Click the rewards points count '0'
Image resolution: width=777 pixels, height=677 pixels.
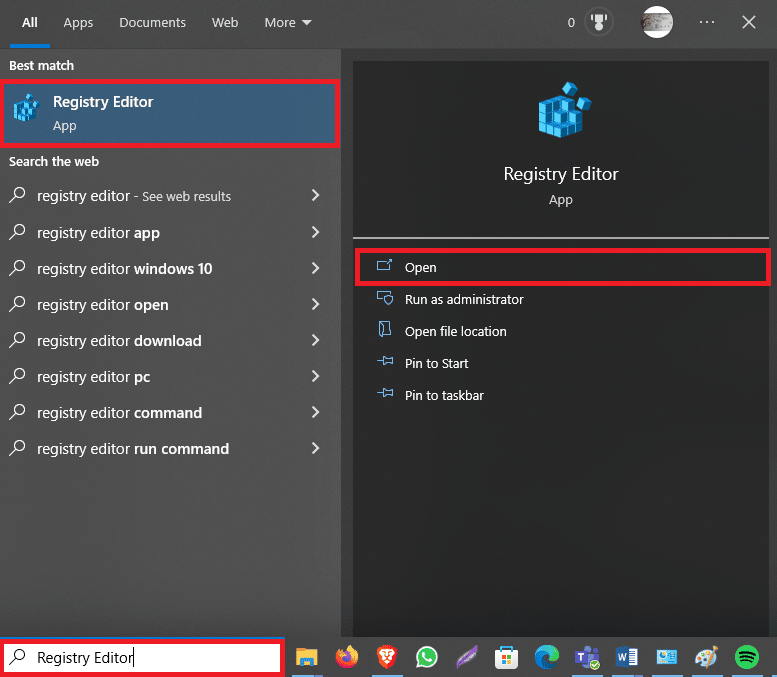pyautogui.click(x=571, y=23)
